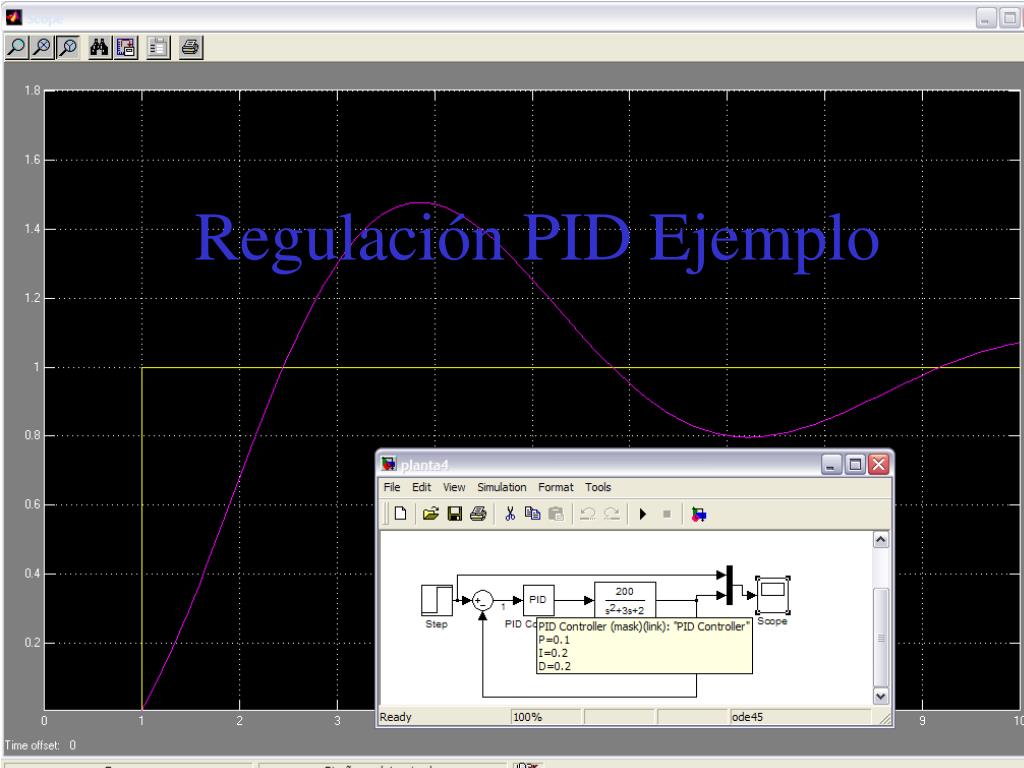Screen dimensions: 1024x768
Task: Maximize the Scope window
Action: point(1010,18)
